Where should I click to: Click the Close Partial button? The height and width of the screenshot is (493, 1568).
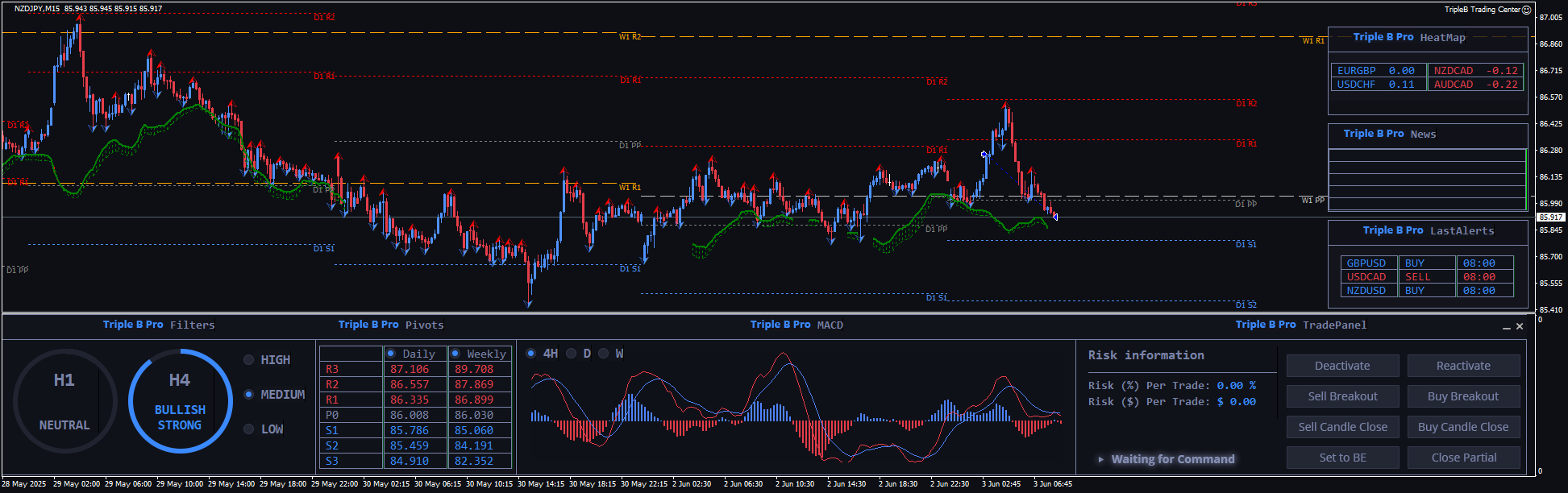point(1463,458)
